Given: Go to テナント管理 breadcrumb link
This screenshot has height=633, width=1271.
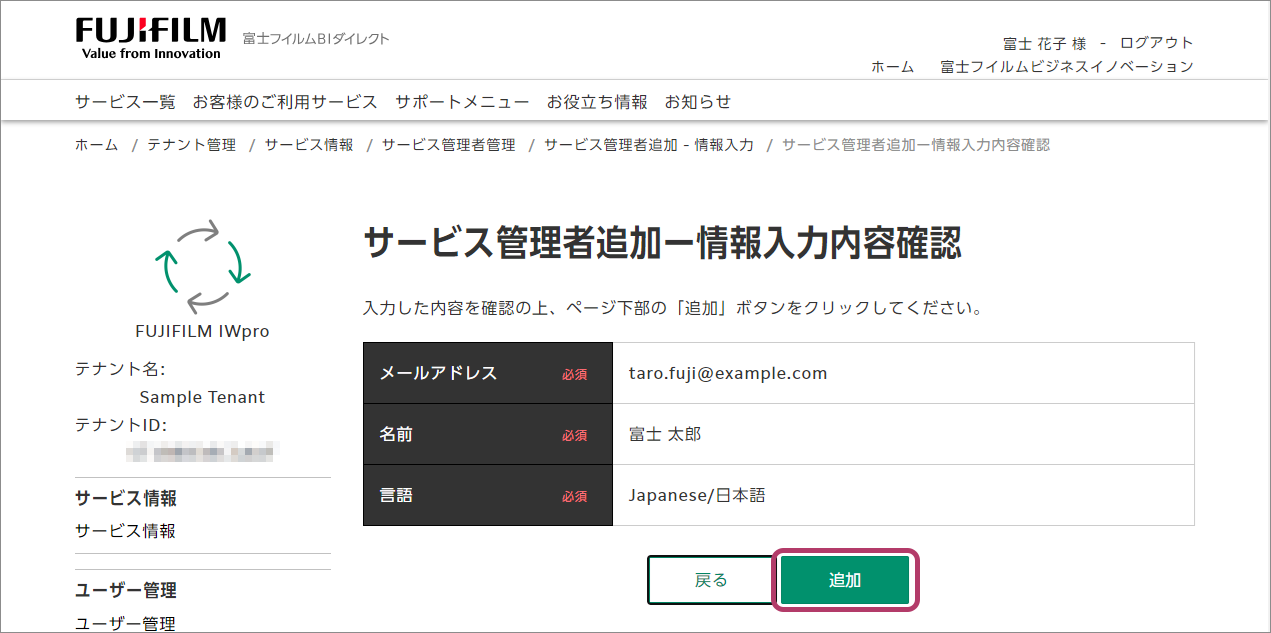Looking at the screenshot, I should (x=192, y=145).
